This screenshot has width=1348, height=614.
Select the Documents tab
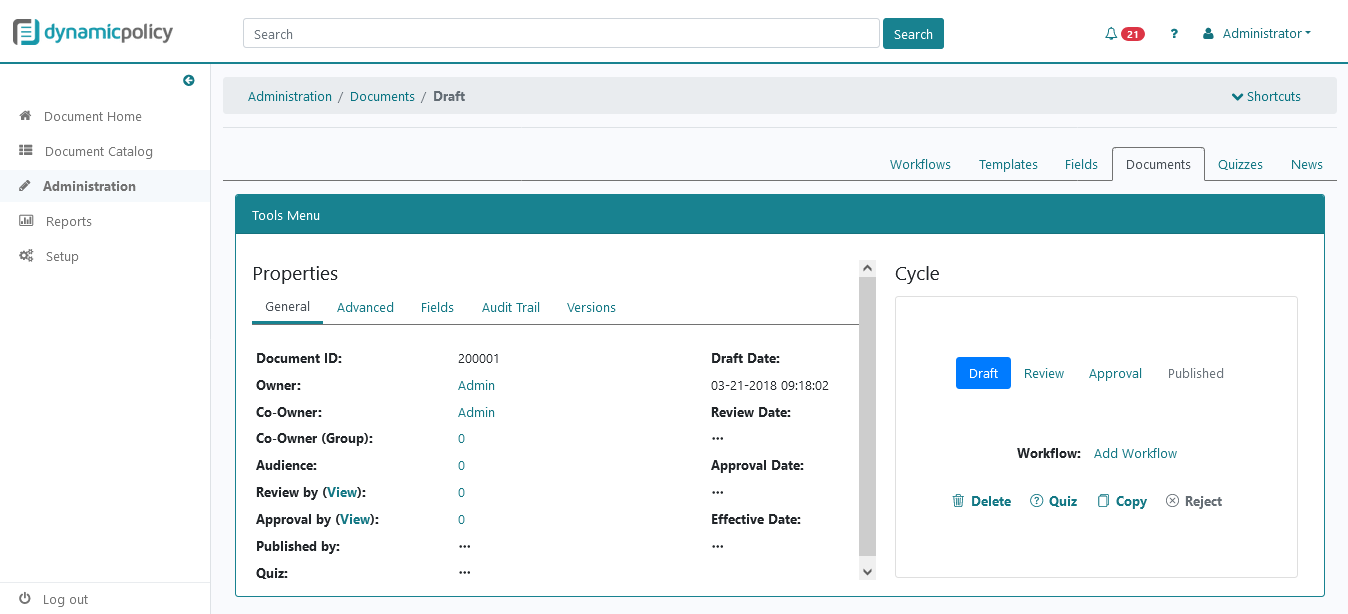click(x=1158, y=165)
